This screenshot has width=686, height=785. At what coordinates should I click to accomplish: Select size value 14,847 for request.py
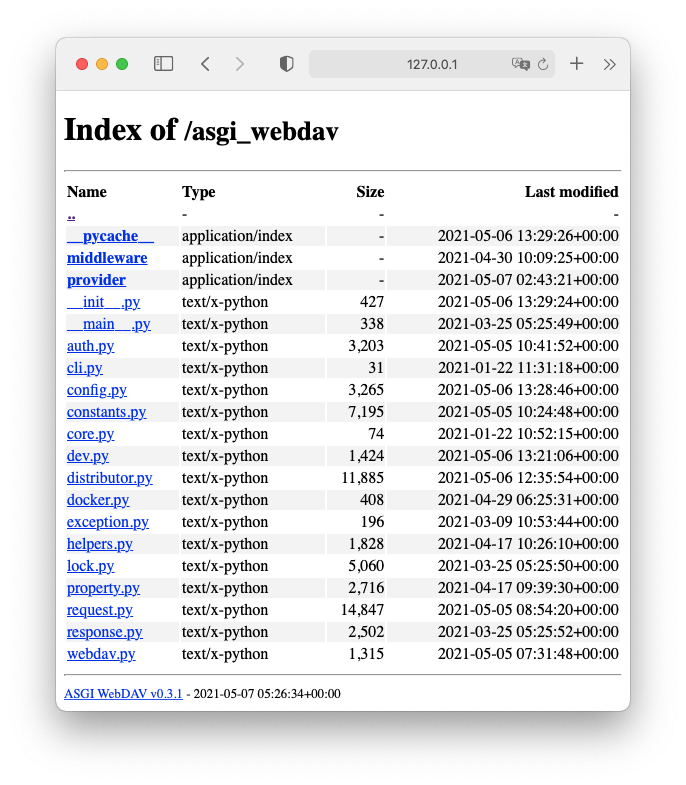click(363, 610)
